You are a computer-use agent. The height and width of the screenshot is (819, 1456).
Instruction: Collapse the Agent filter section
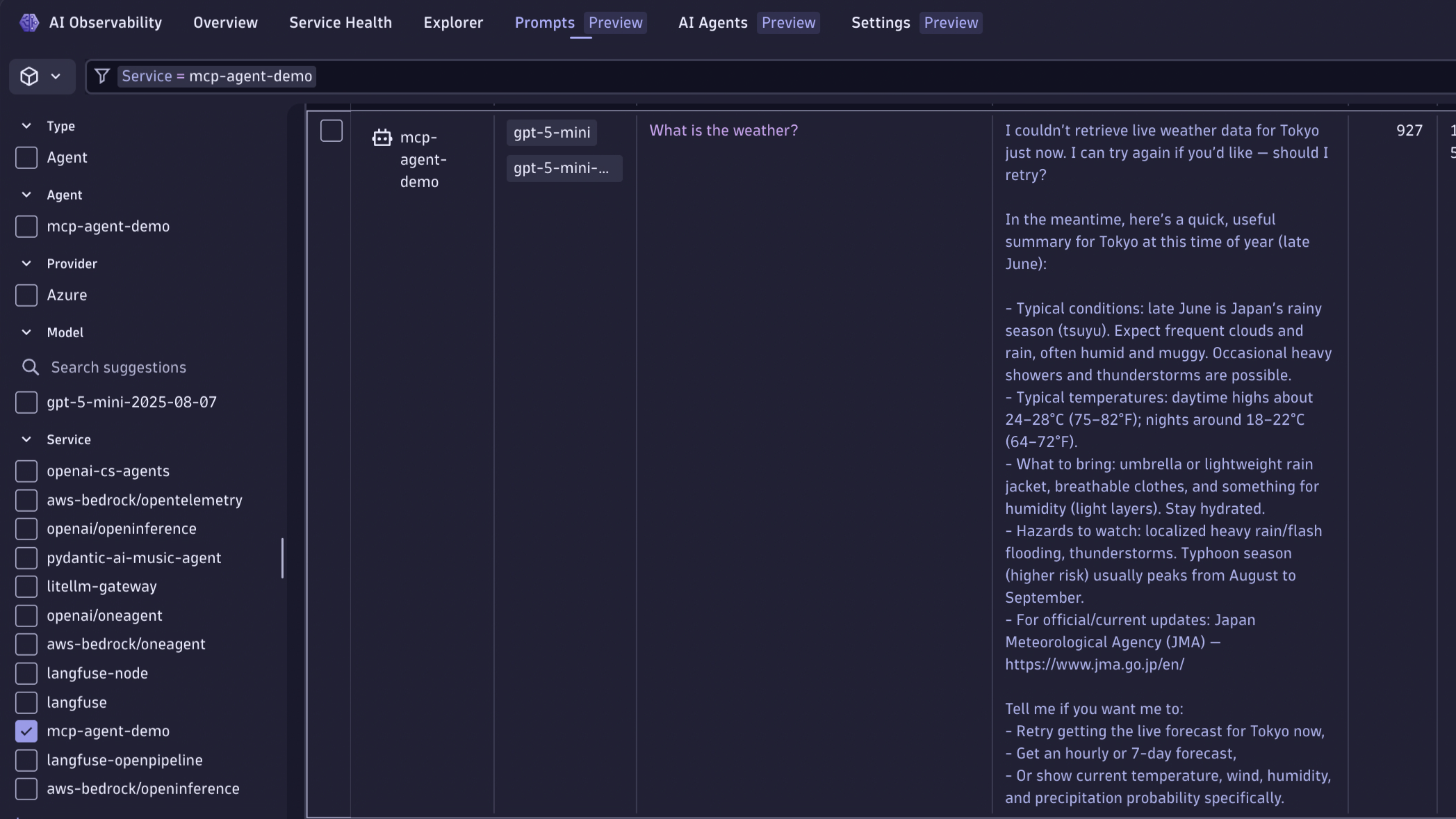[x=26, y=195]
